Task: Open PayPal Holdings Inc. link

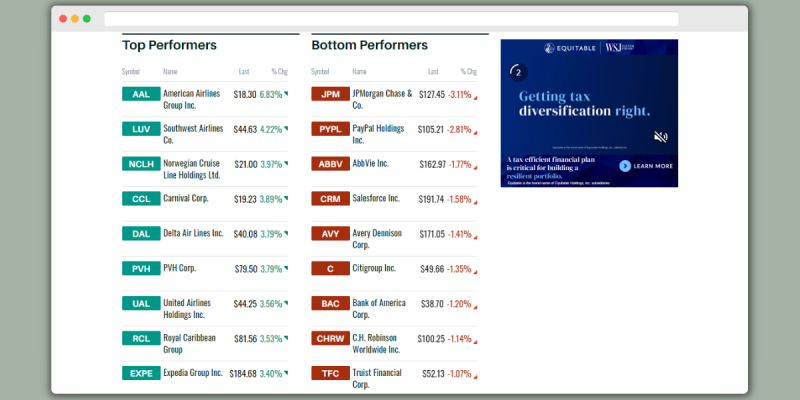Action: click(378, 134)
